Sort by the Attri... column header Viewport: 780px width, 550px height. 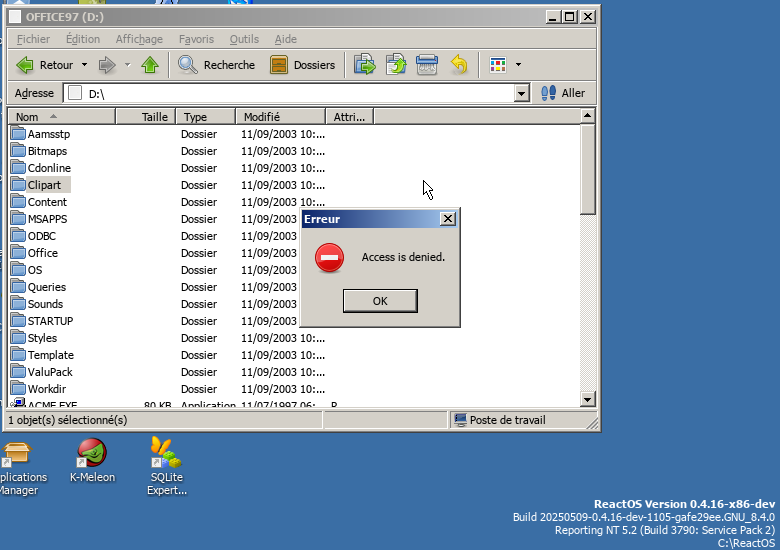point(350,117)
